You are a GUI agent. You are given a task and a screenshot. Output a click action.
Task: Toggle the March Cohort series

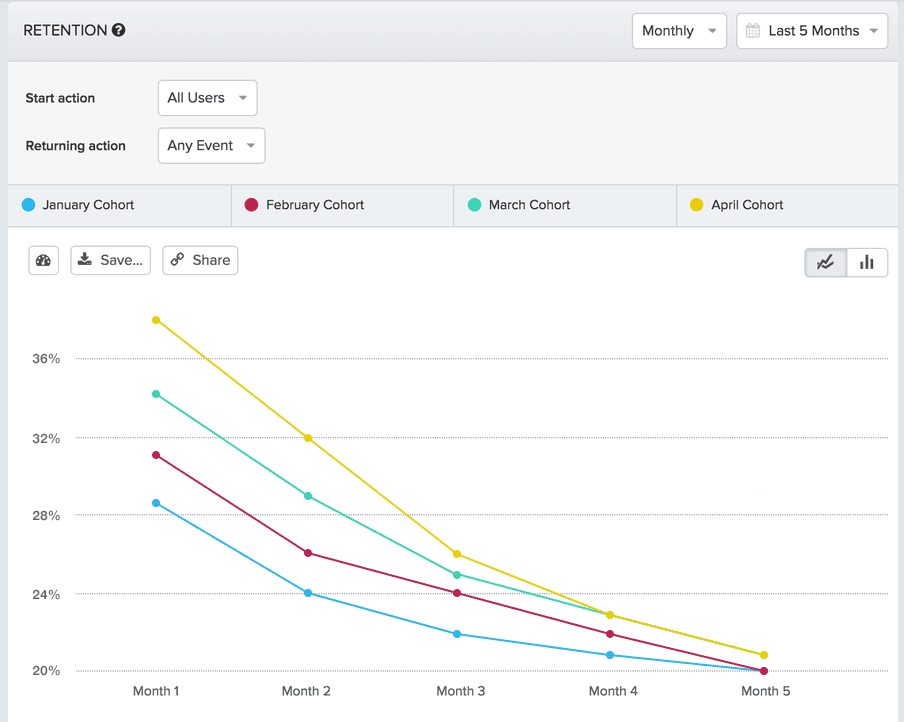tap(565, 205)
